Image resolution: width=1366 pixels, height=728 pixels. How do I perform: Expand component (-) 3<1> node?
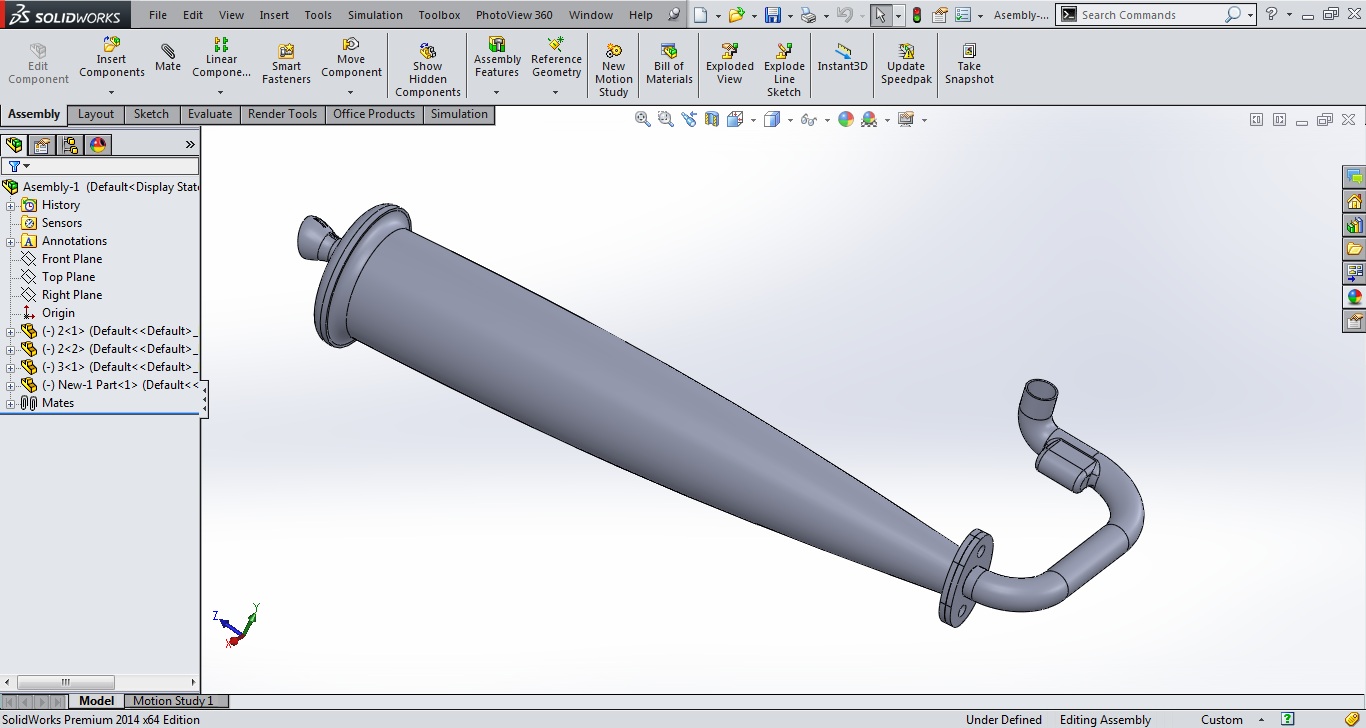point(10,367)
